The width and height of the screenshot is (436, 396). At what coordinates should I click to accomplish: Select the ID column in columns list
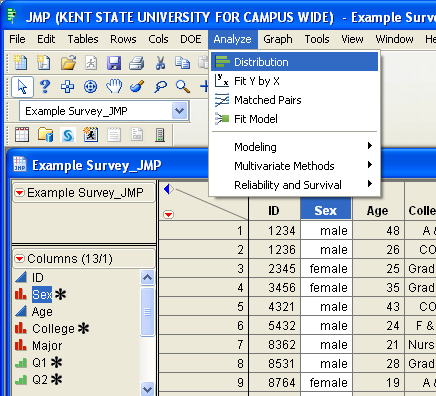tap(38, 277)
